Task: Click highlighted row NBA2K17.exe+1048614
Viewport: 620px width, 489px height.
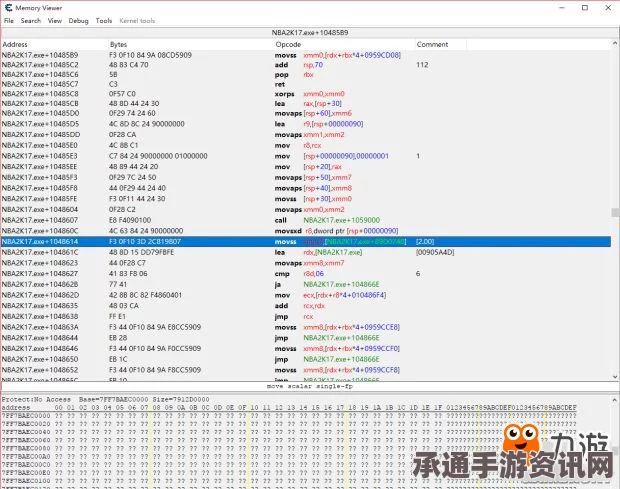Action: pos(306,242)
